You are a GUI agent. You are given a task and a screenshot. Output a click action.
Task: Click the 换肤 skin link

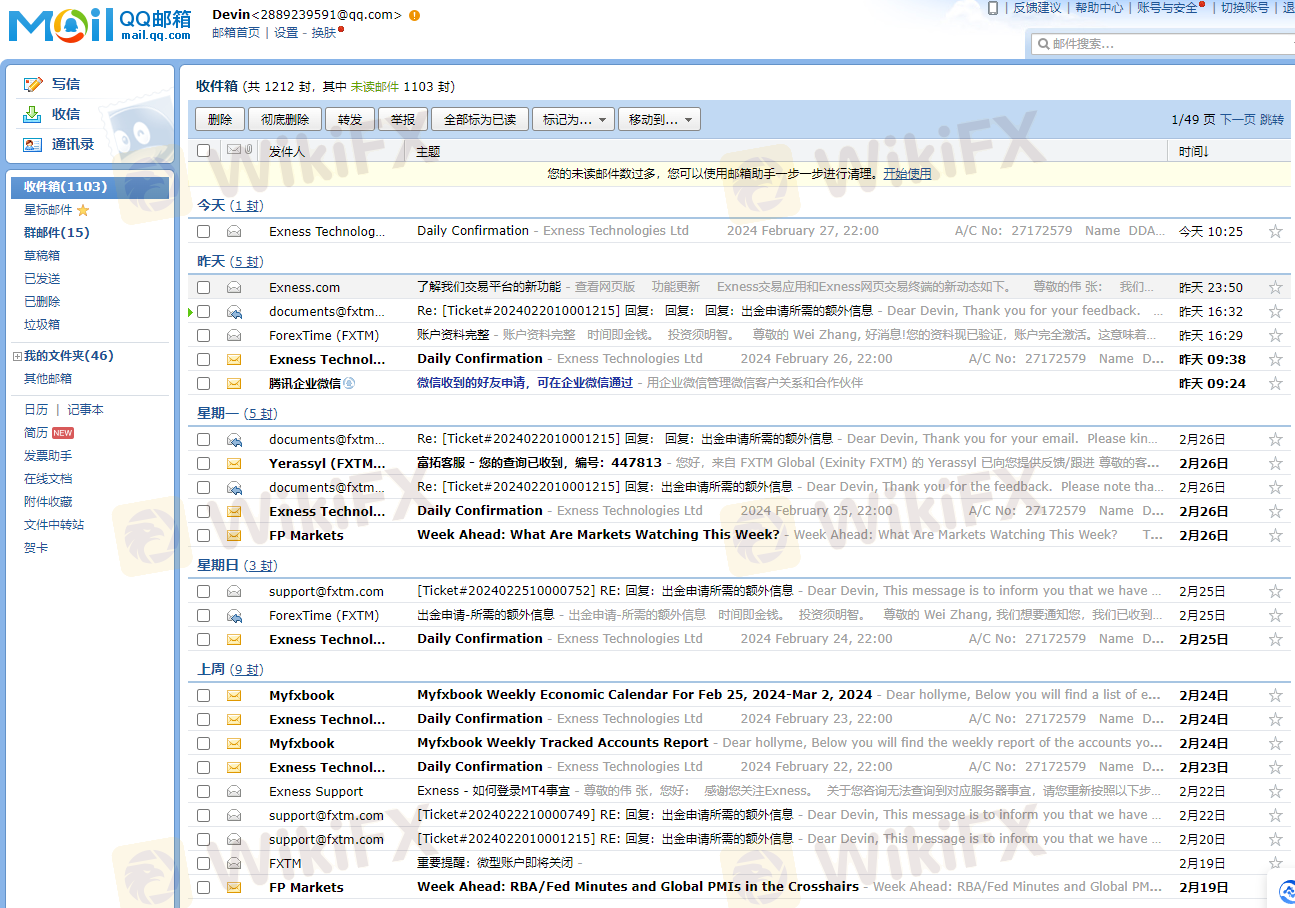pos(324,33)
